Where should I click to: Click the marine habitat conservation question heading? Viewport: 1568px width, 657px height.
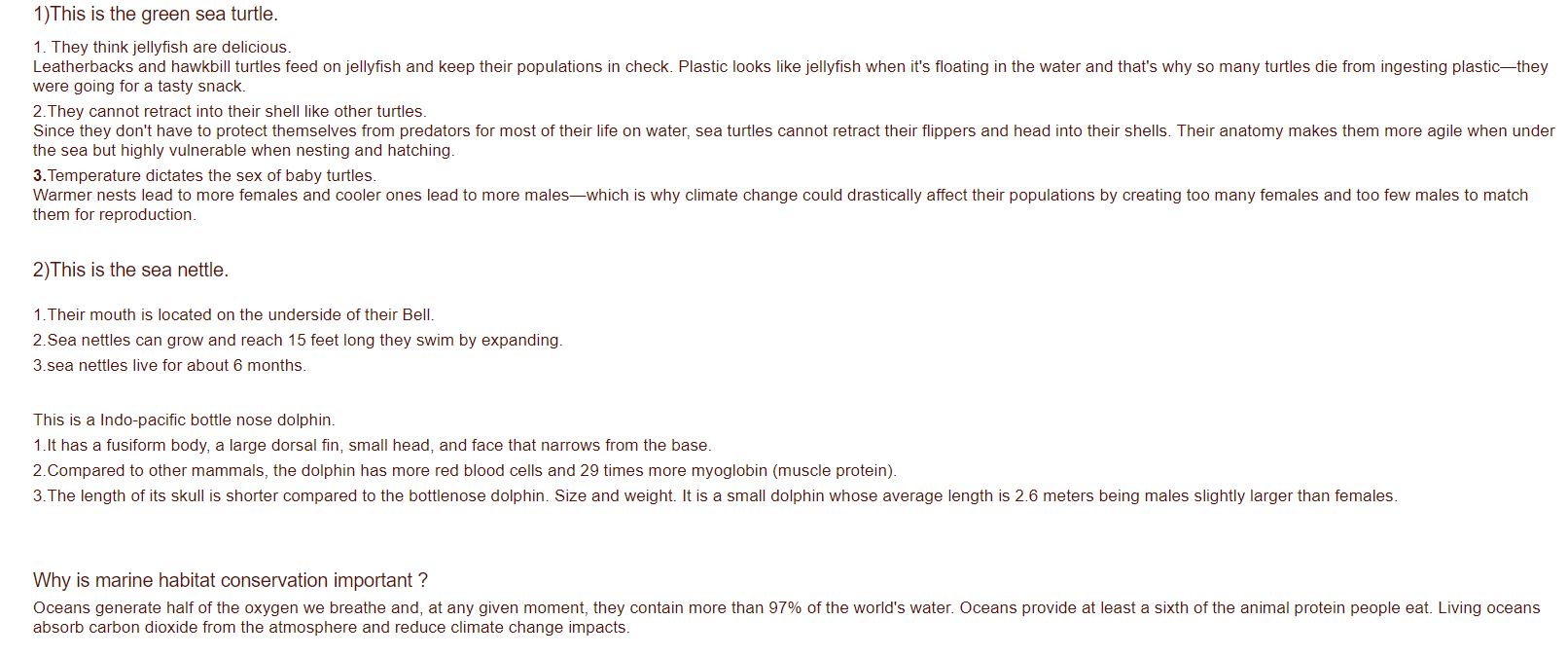coord(230,581)
